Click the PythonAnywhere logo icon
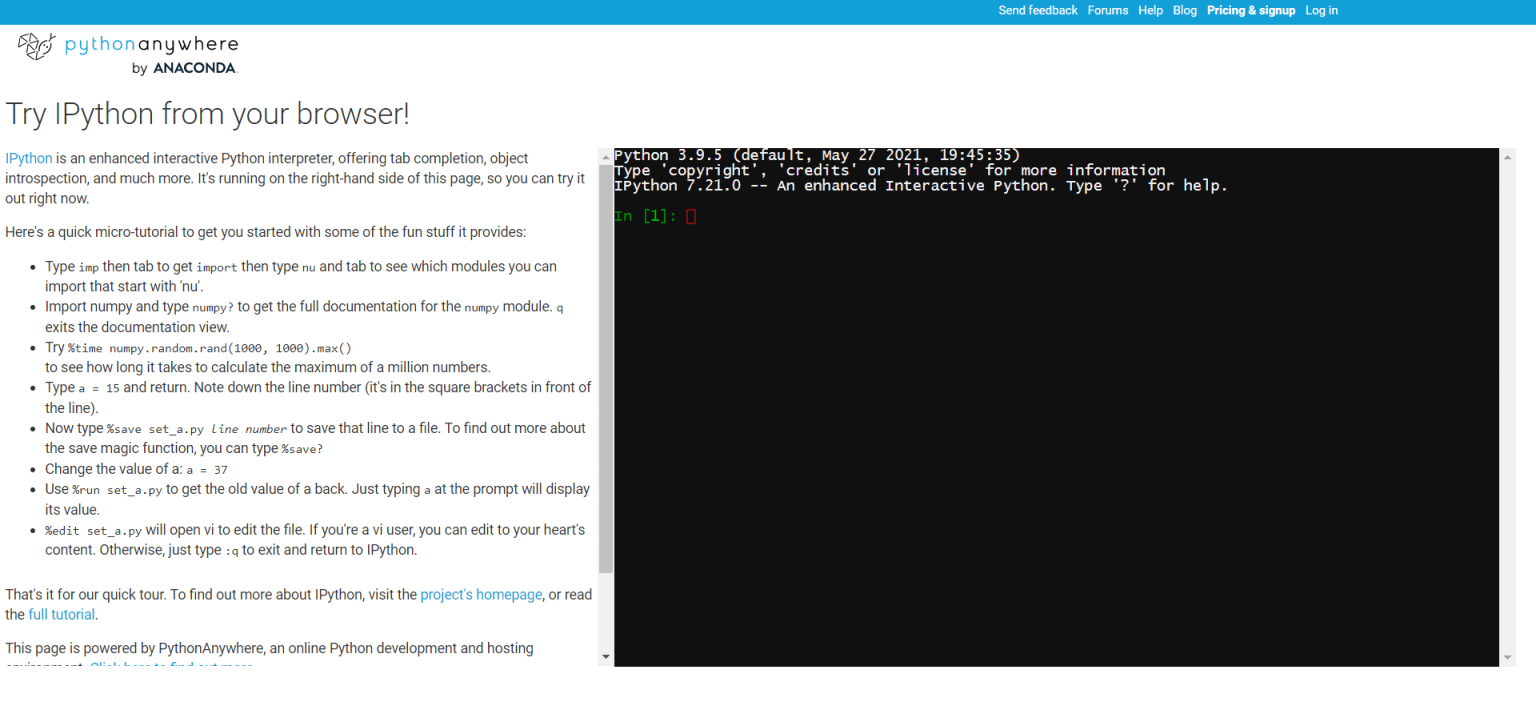This screenshot has width=1536, height=726. 36,46
